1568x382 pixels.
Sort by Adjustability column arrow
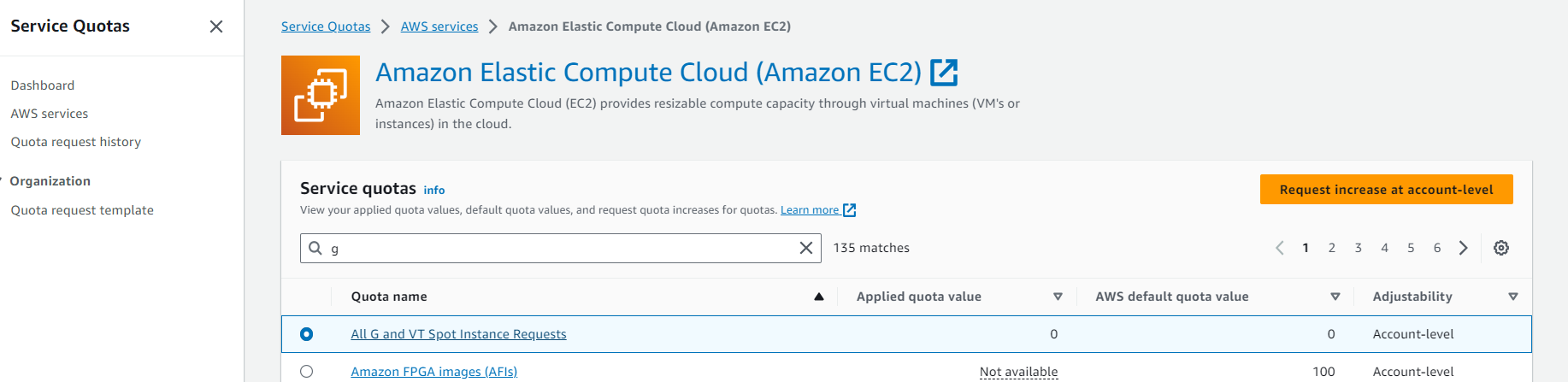pyautogui.click(x=1513, y=297)
